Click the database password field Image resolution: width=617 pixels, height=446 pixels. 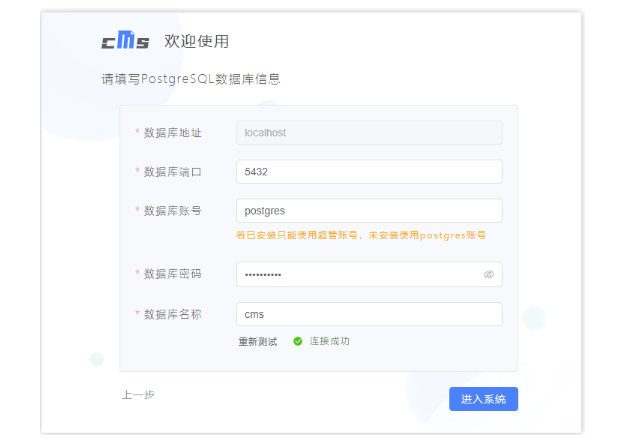[369, 274]
